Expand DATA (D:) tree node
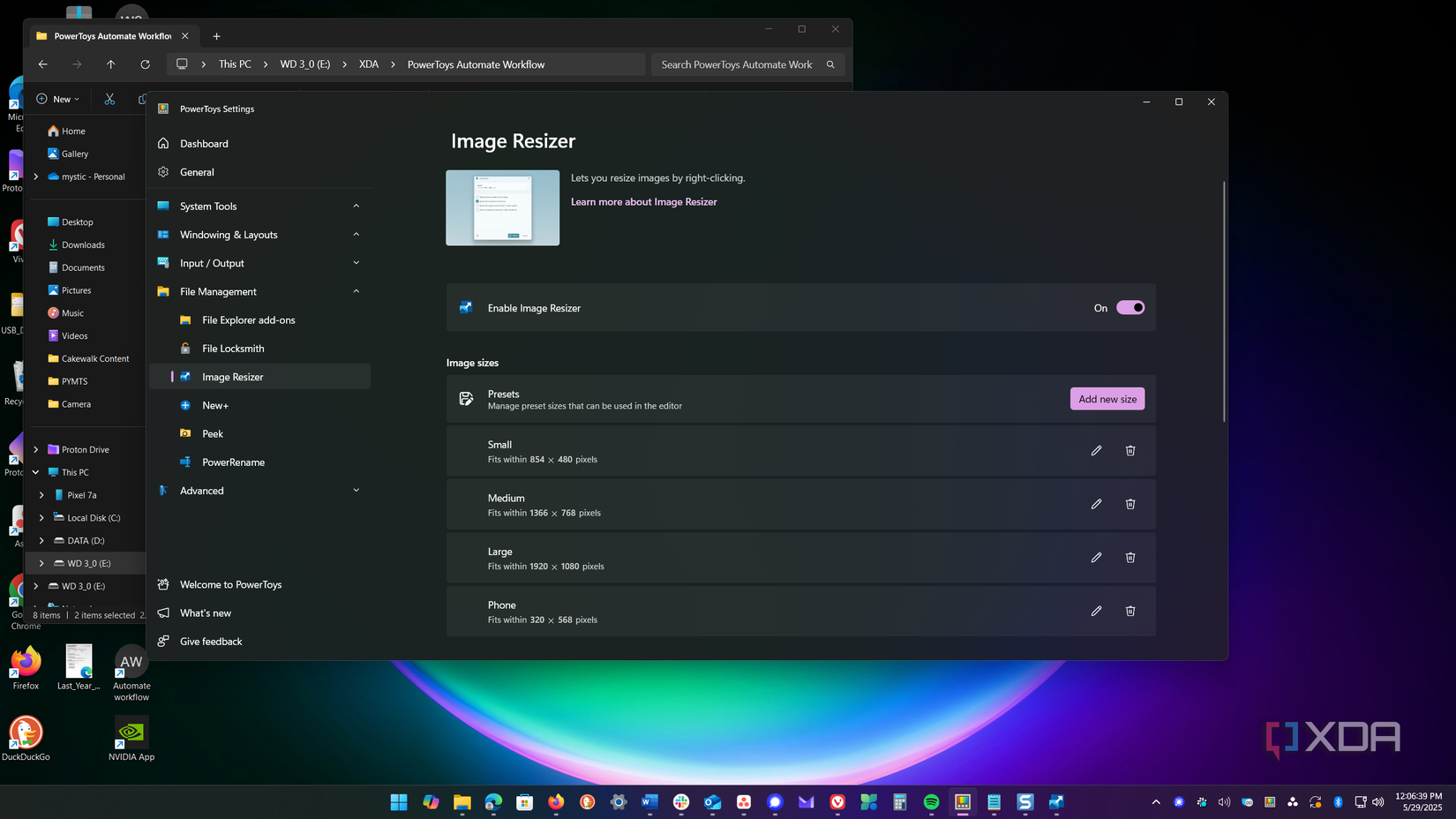 point(41,541)
